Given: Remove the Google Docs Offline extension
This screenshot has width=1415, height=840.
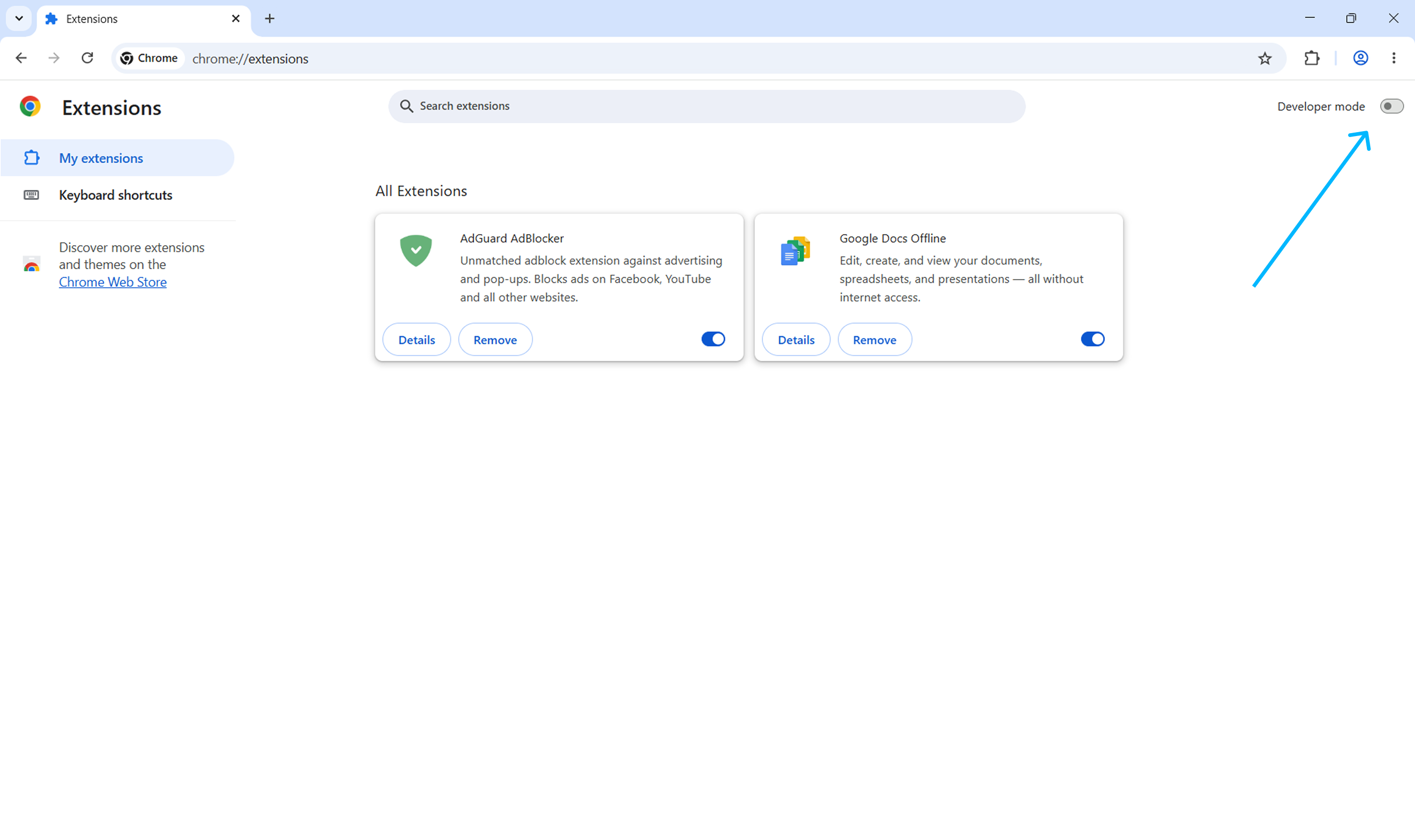Looking at the screenshot, I should tap(875, 339).
